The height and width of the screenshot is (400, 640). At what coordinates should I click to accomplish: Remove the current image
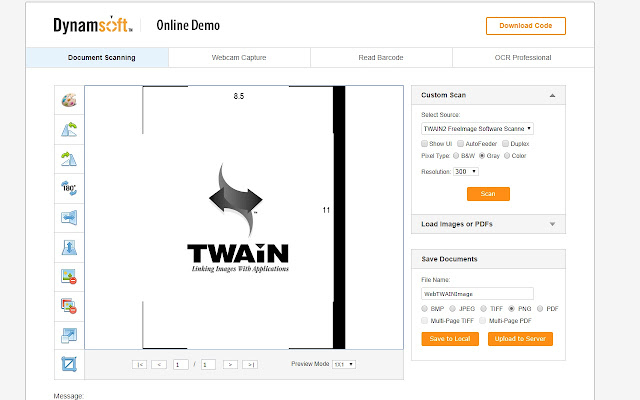(x=69, y=277)
